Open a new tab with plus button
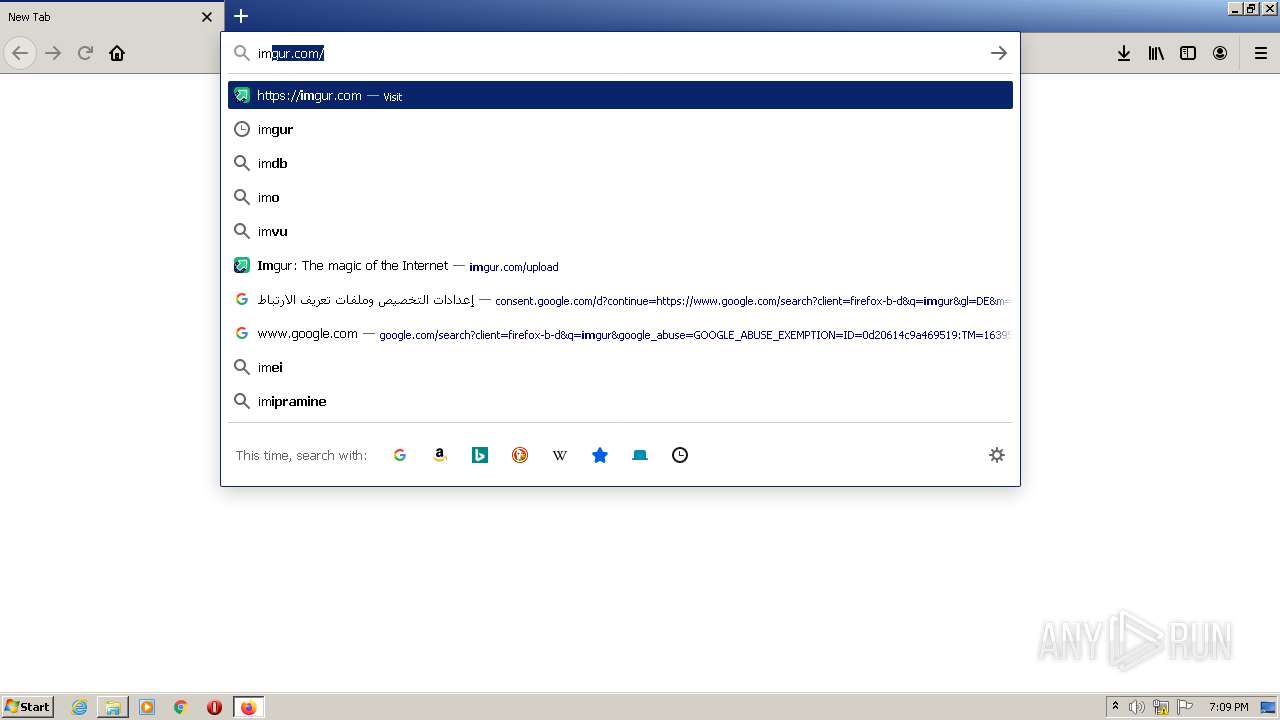1280x720 pixels. [x=241, y=16]
